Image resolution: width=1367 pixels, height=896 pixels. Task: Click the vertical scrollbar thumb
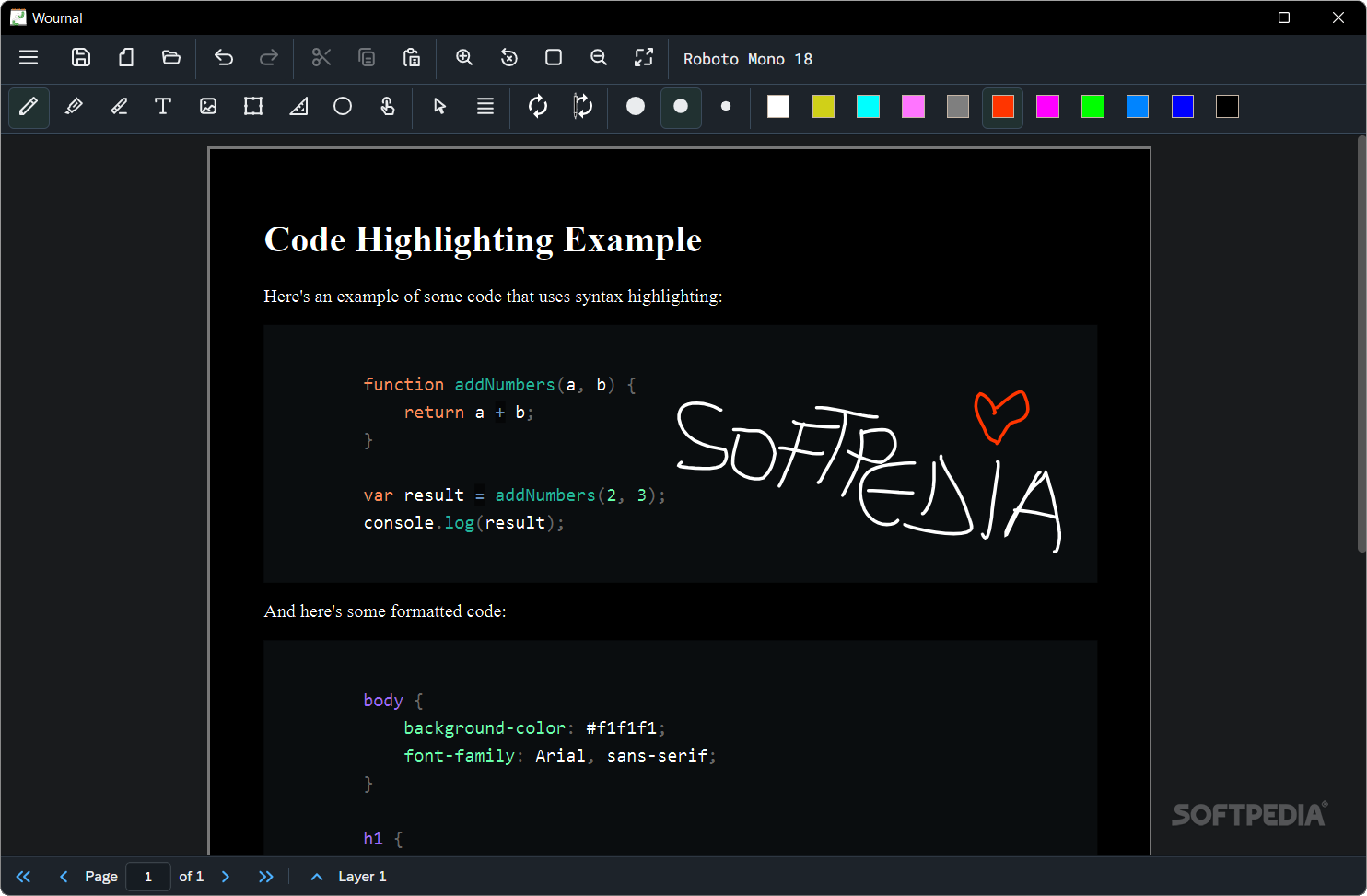click(x=1361, y=344)
